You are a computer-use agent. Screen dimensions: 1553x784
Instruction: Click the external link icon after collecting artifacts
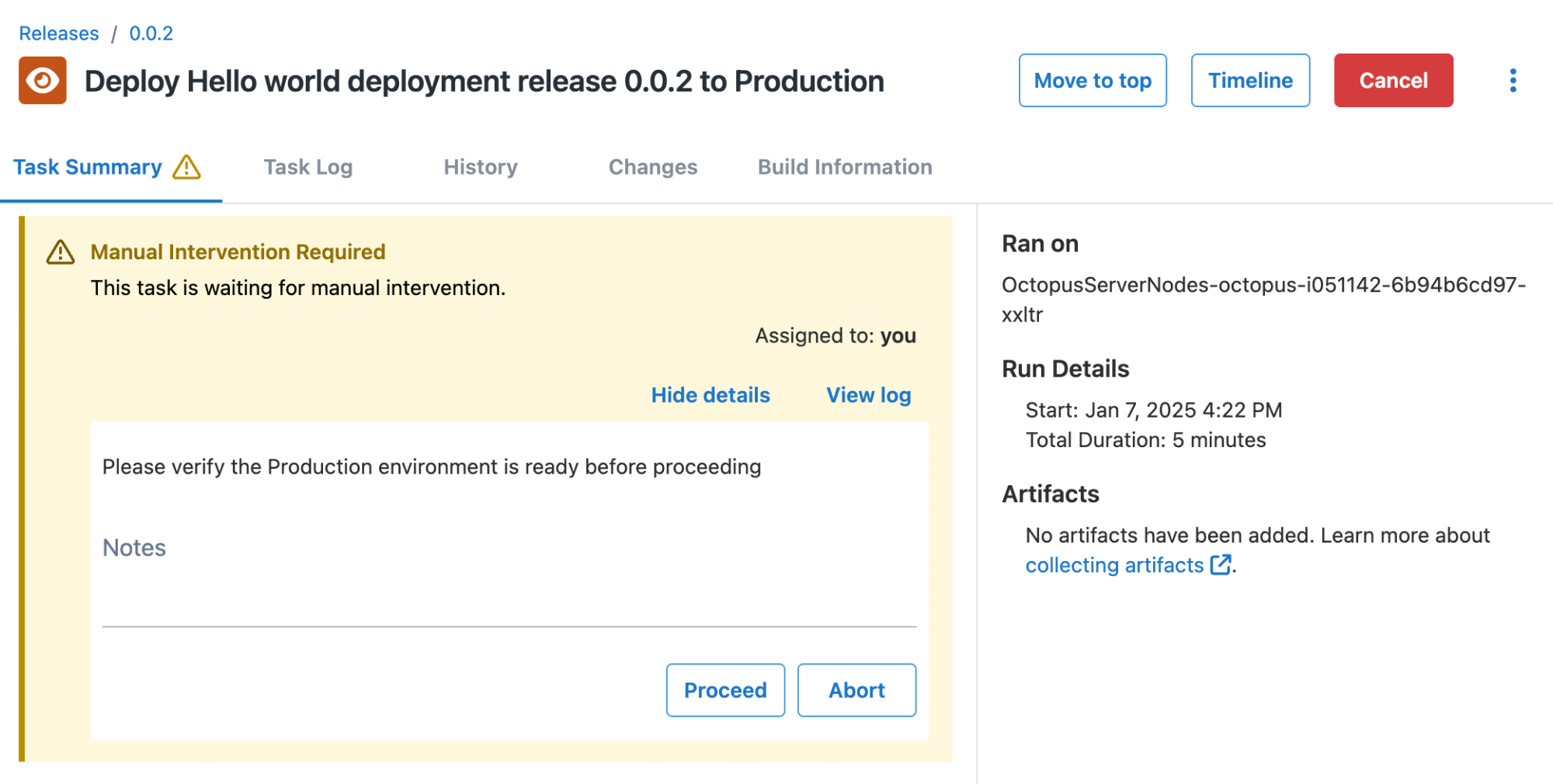[x=1220, y=564]
